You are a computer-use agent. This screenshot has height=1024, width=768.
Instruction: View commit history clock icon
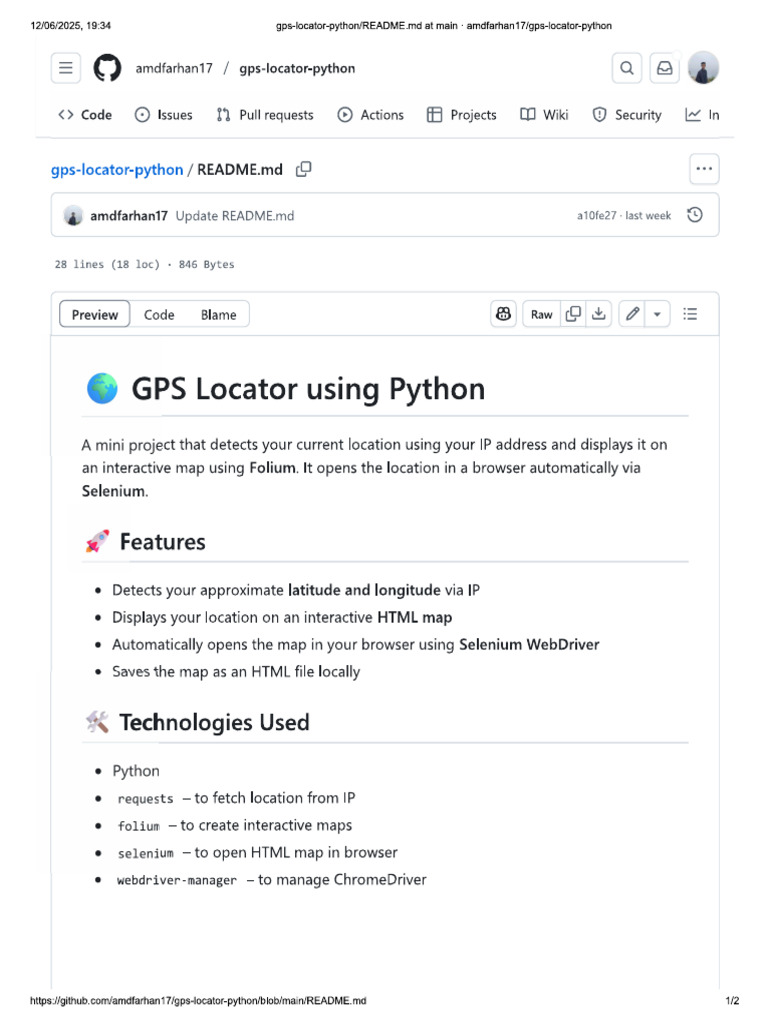(695, 215)
